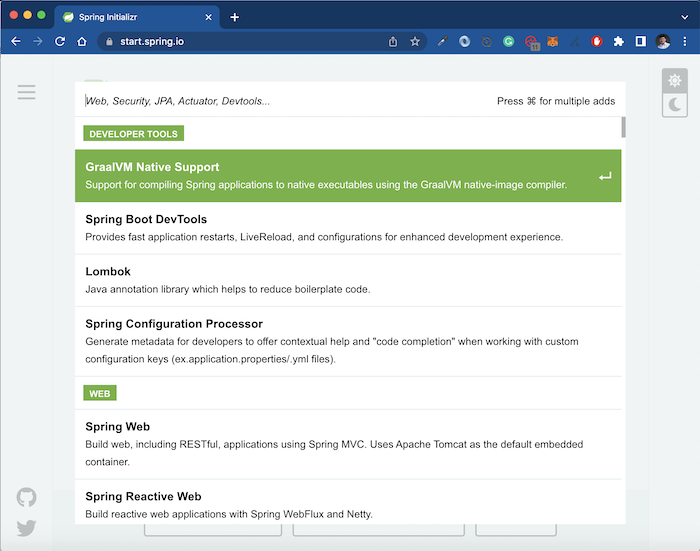Screen dimensions: 700x551
Task: Click the enter arrow on GraalVM row
Action: tap(605, 176)
